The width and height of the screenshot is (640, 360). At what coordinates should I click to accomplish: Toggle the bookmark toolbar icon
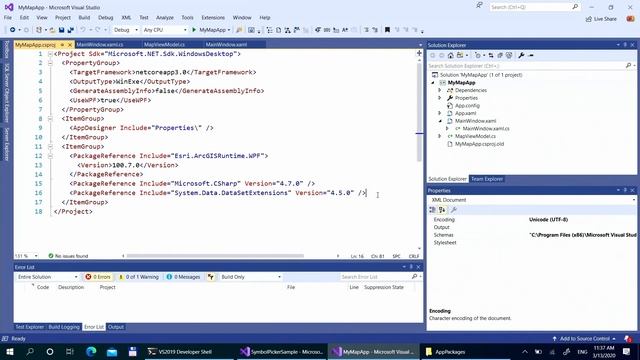click(387, 30)
